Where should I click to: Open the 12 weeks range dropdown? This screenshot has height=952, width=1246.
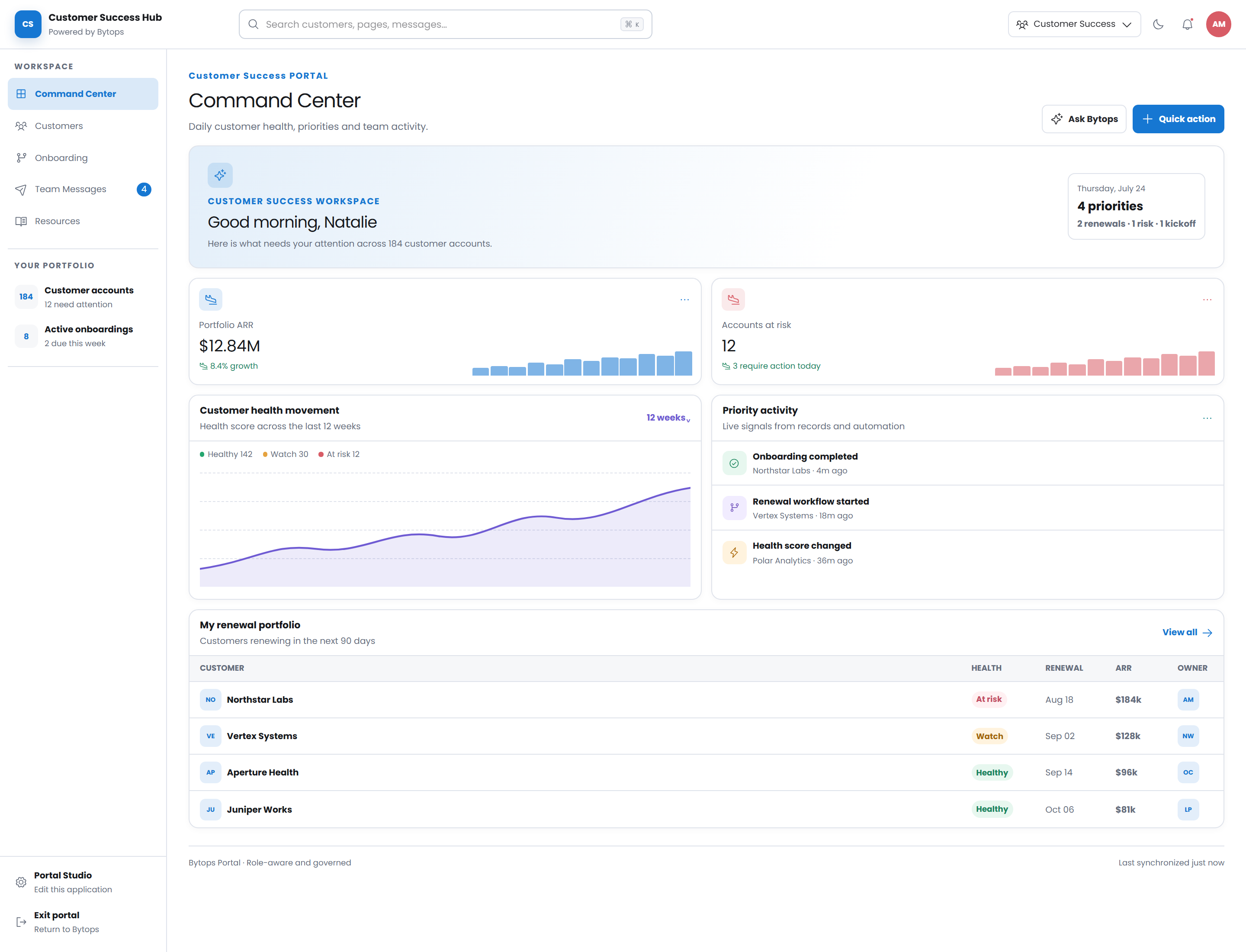pyautogui.click(x=668, y=418)
